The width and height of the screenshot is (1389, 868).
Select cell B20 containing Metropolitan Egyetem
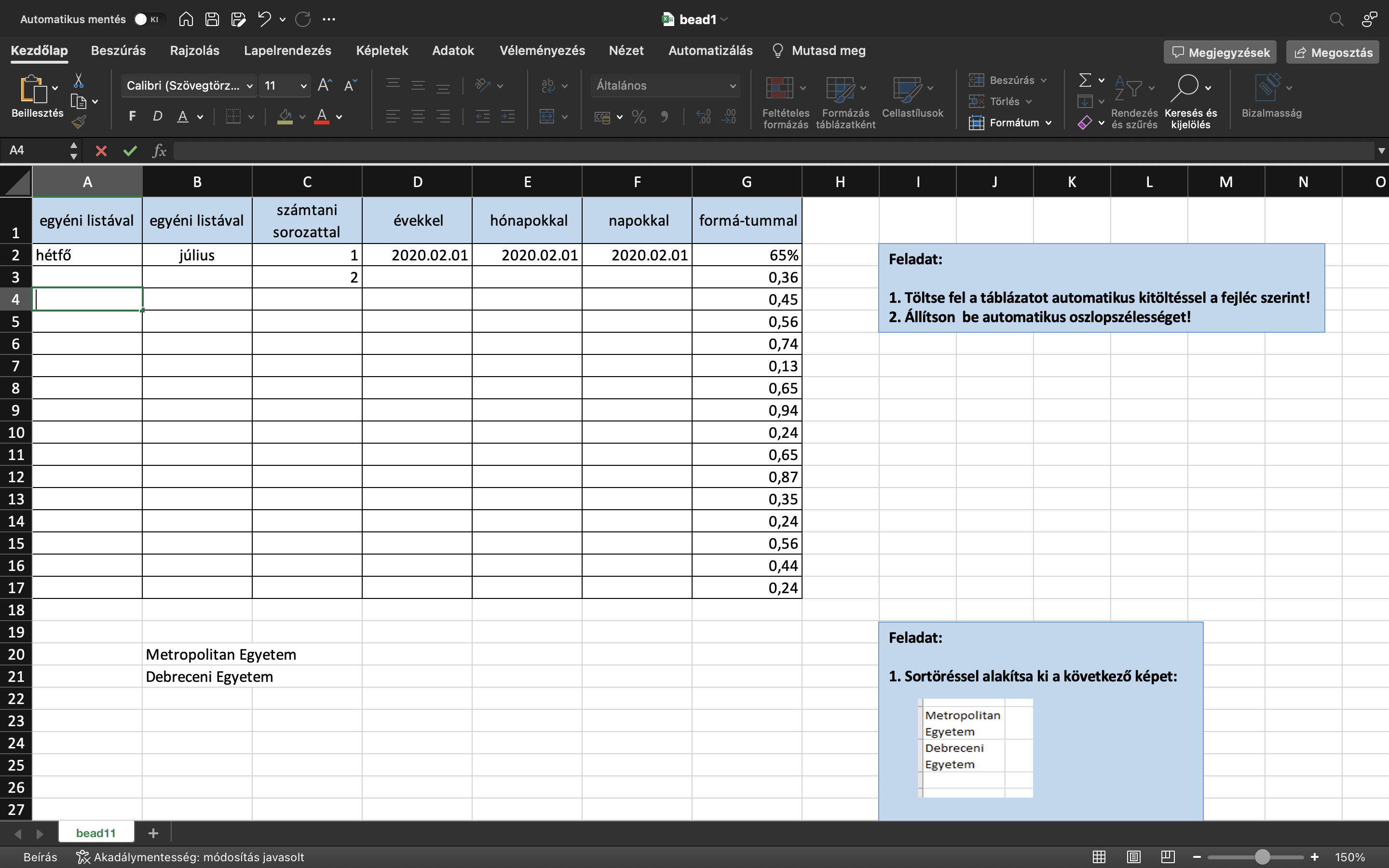196,654
